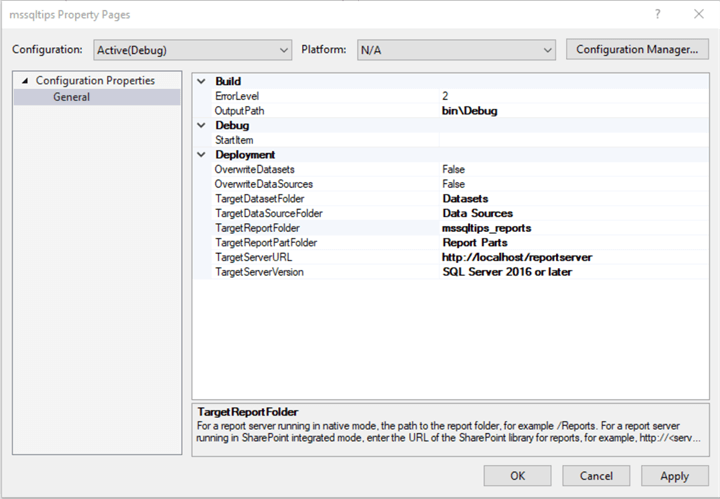Select the TargetServerVersion property name
Viewport: 720px width, 499px height.
[259, 272]
